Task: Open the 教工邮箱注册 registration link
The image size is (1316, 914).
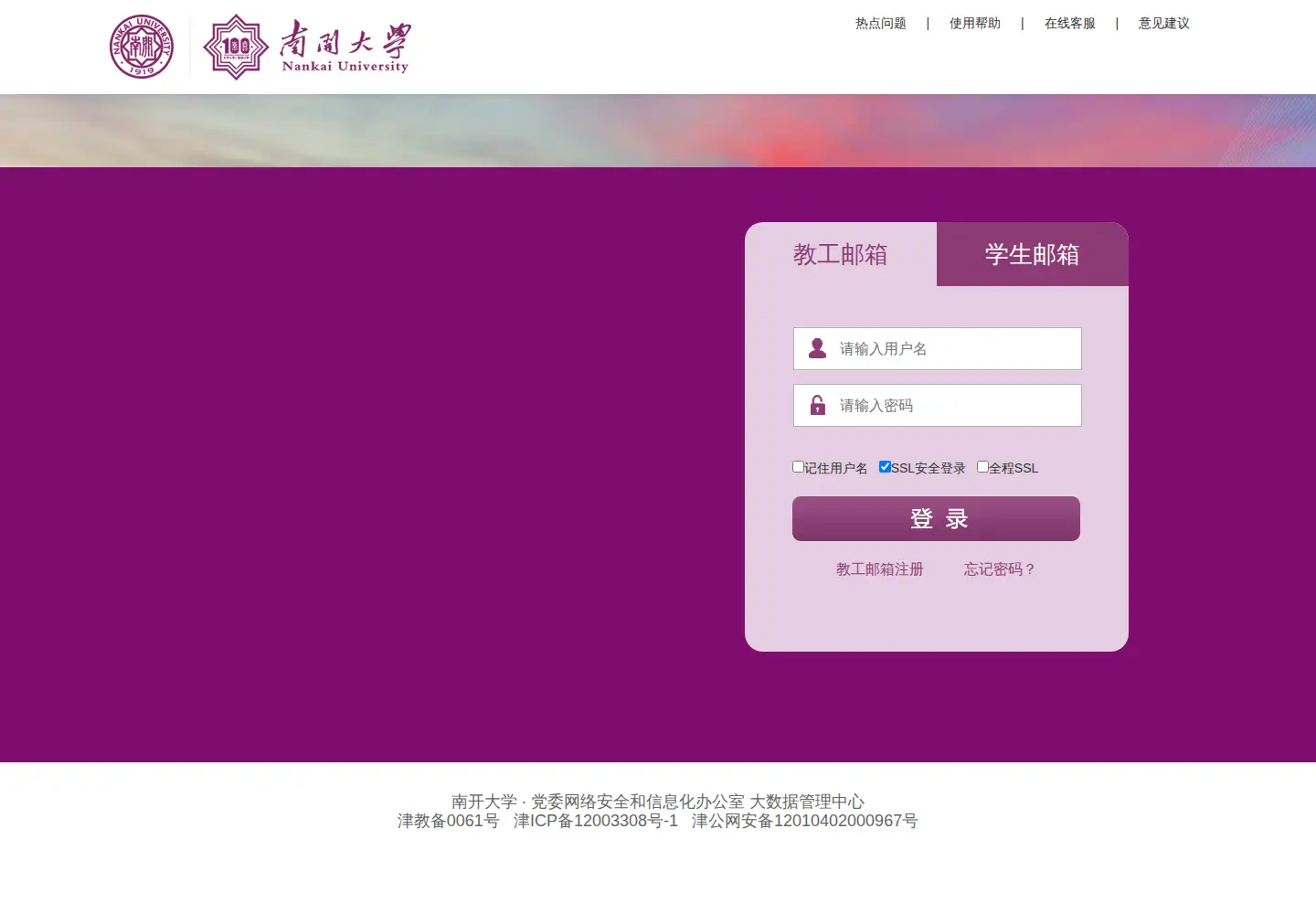Action: (880, 569)
